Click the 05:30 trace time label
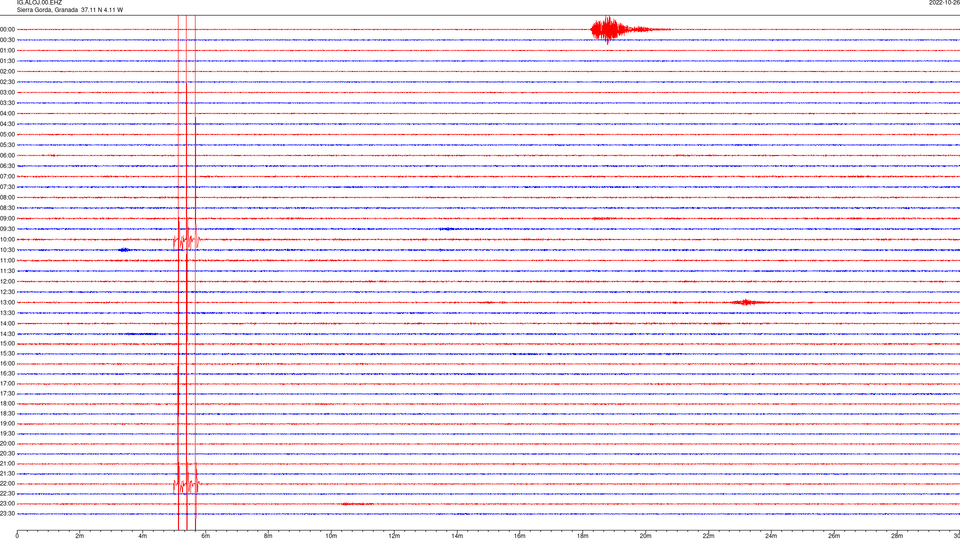 pyautogui.click(x=8, y=145)
